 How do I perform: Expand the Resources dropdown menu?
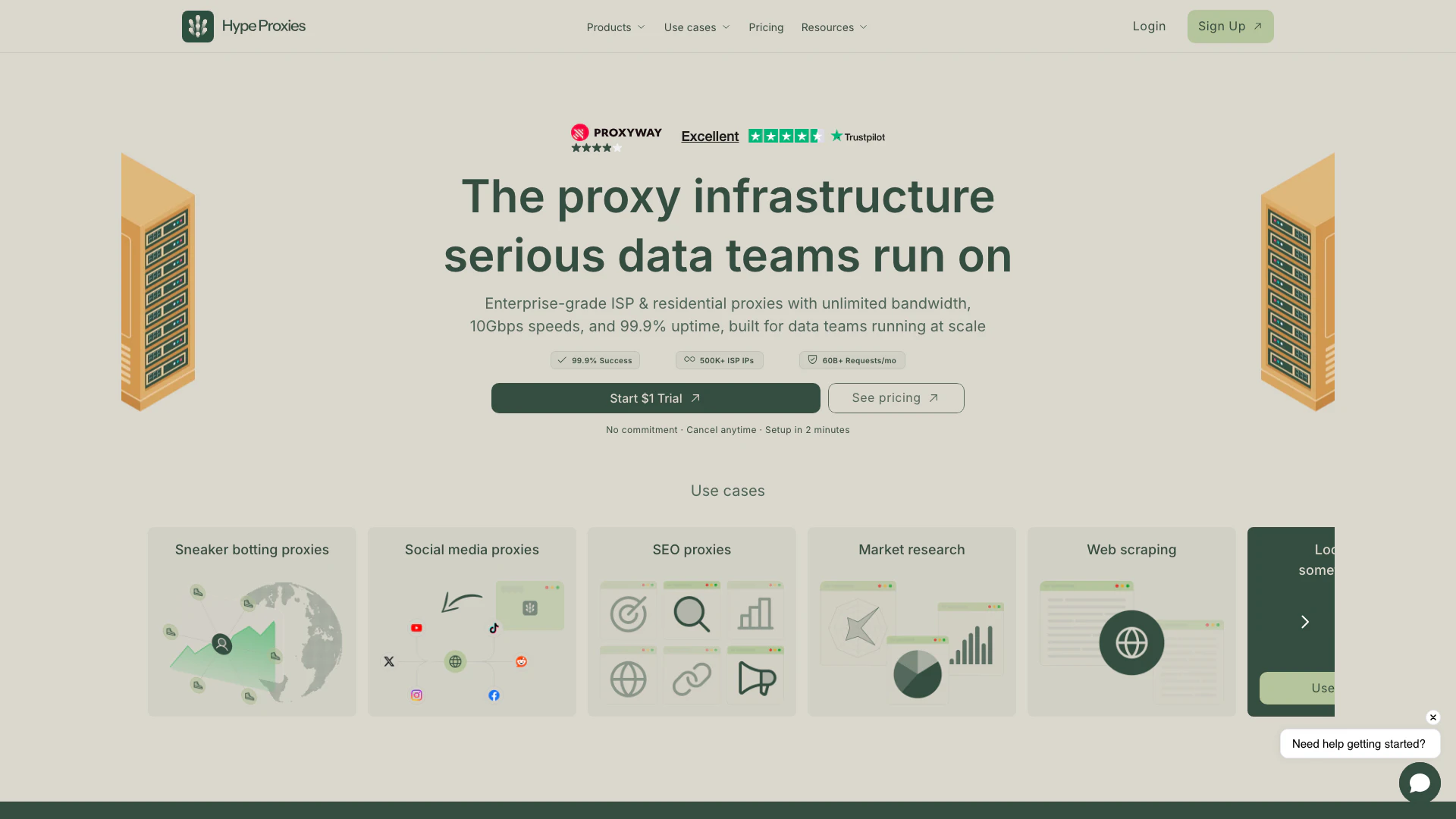pos(834,27)
